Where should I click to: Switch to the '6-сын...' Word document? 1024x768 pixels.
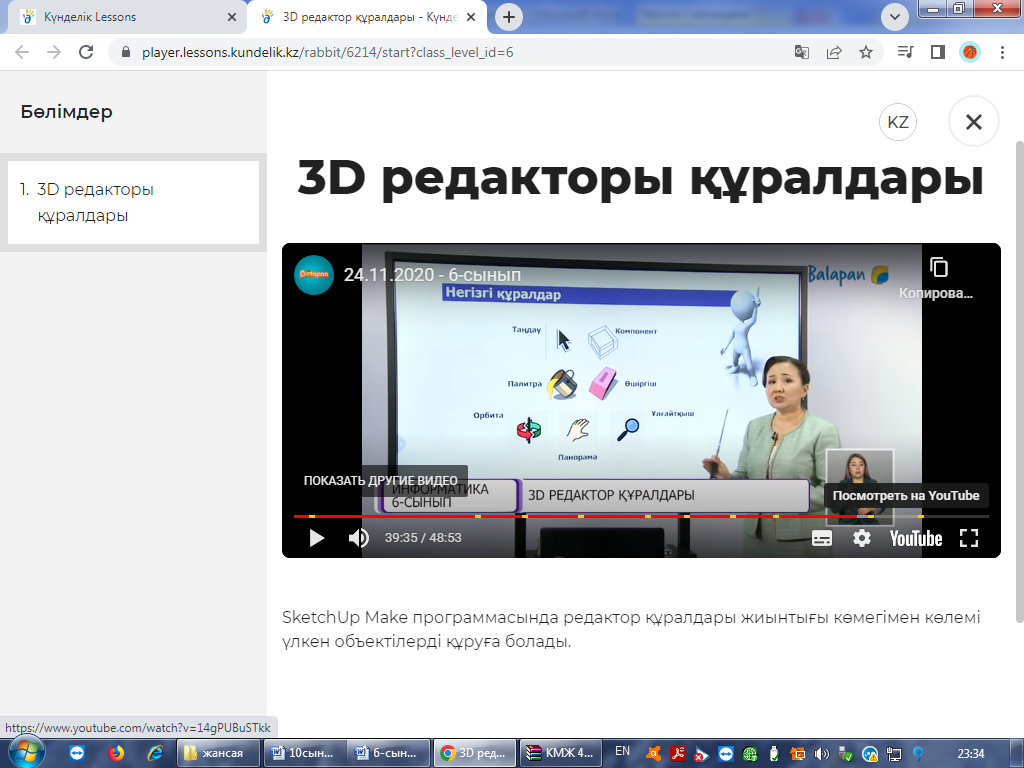pos(388,753)
